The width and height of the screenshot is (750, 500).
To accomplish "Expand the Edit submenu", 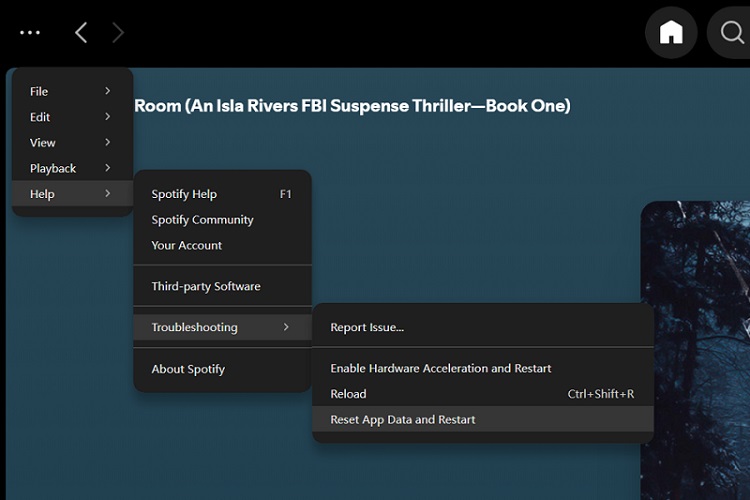I will click(72, 117).
